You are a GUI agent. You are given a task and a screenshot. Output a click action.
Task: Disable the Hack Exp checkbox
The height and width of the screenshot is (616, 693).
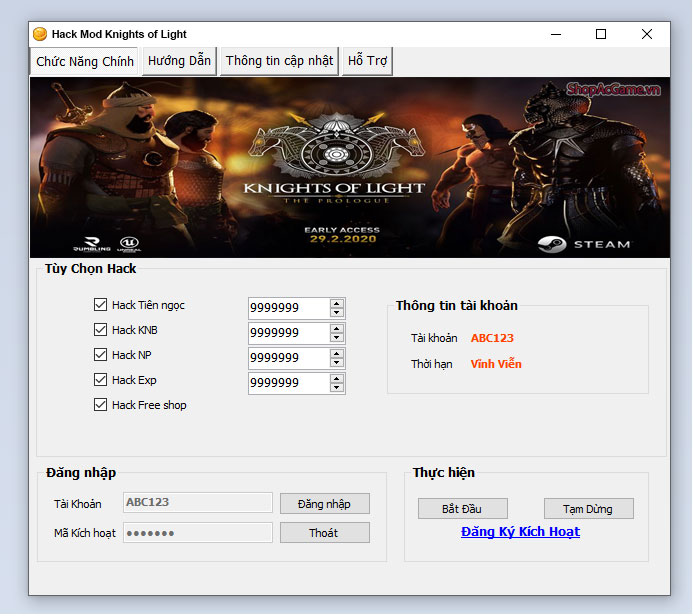tap(100, 380)
